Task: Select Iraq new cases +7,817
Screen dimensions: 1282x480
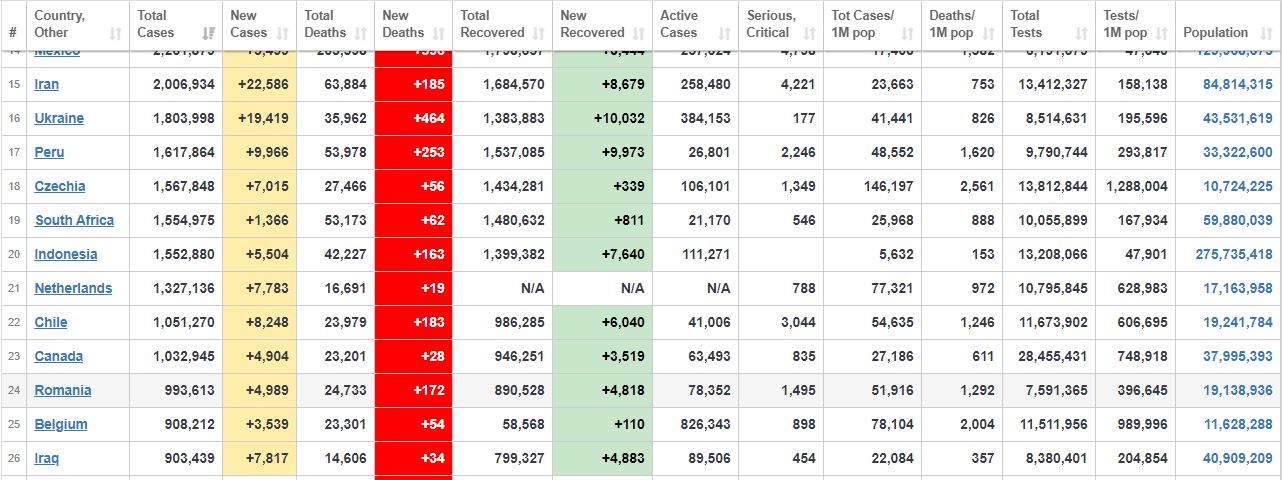Action: (x=260, y=458)
